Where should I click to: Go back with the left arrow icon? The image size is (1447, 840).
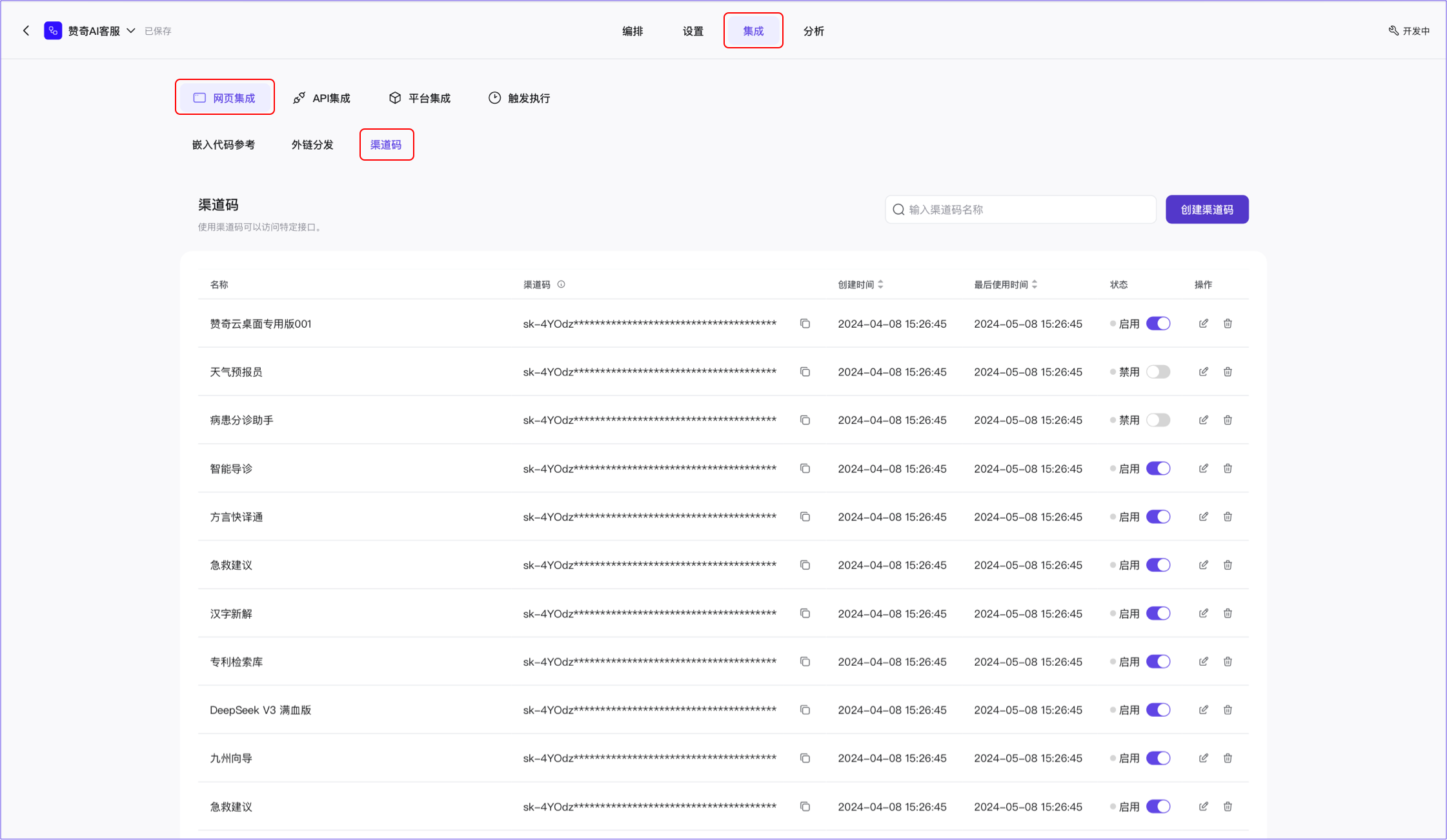point(26,30)
